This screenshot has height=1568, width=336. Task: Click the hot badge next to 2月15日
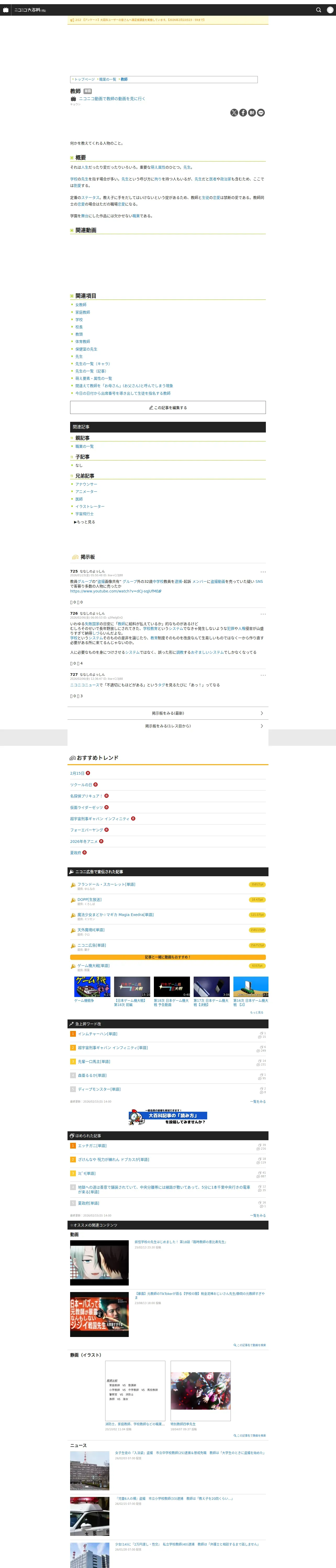coord(88,773)
